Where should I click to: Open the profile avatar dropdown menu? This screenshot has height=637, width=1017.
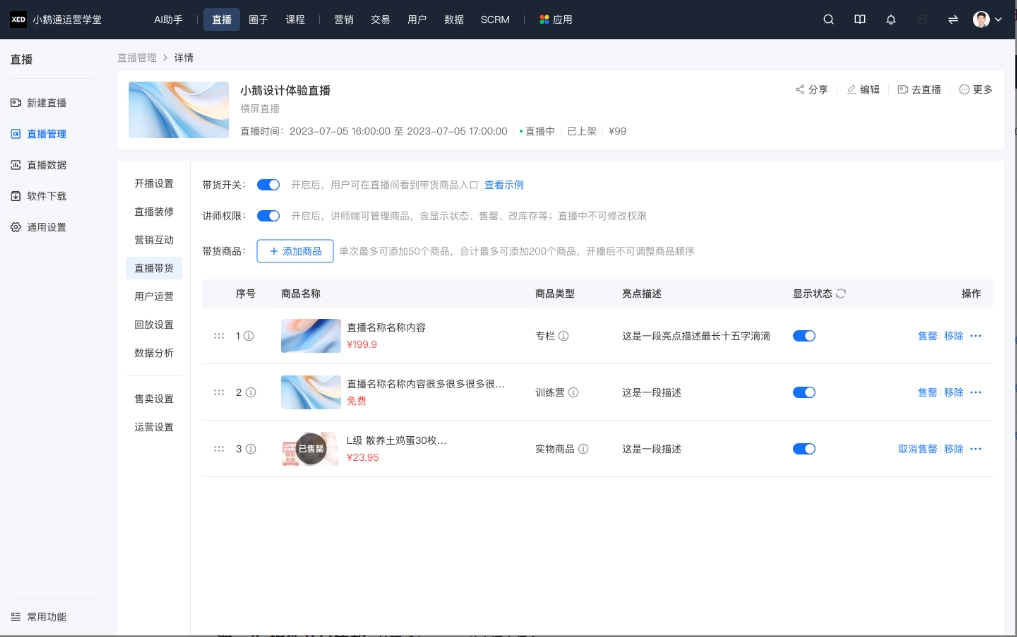click(x=981, y=19)
